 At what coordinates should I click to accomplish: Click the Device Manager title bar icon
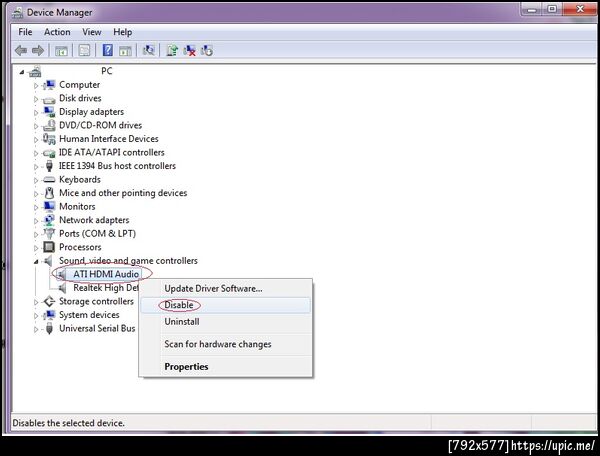(x=17, y=13)
